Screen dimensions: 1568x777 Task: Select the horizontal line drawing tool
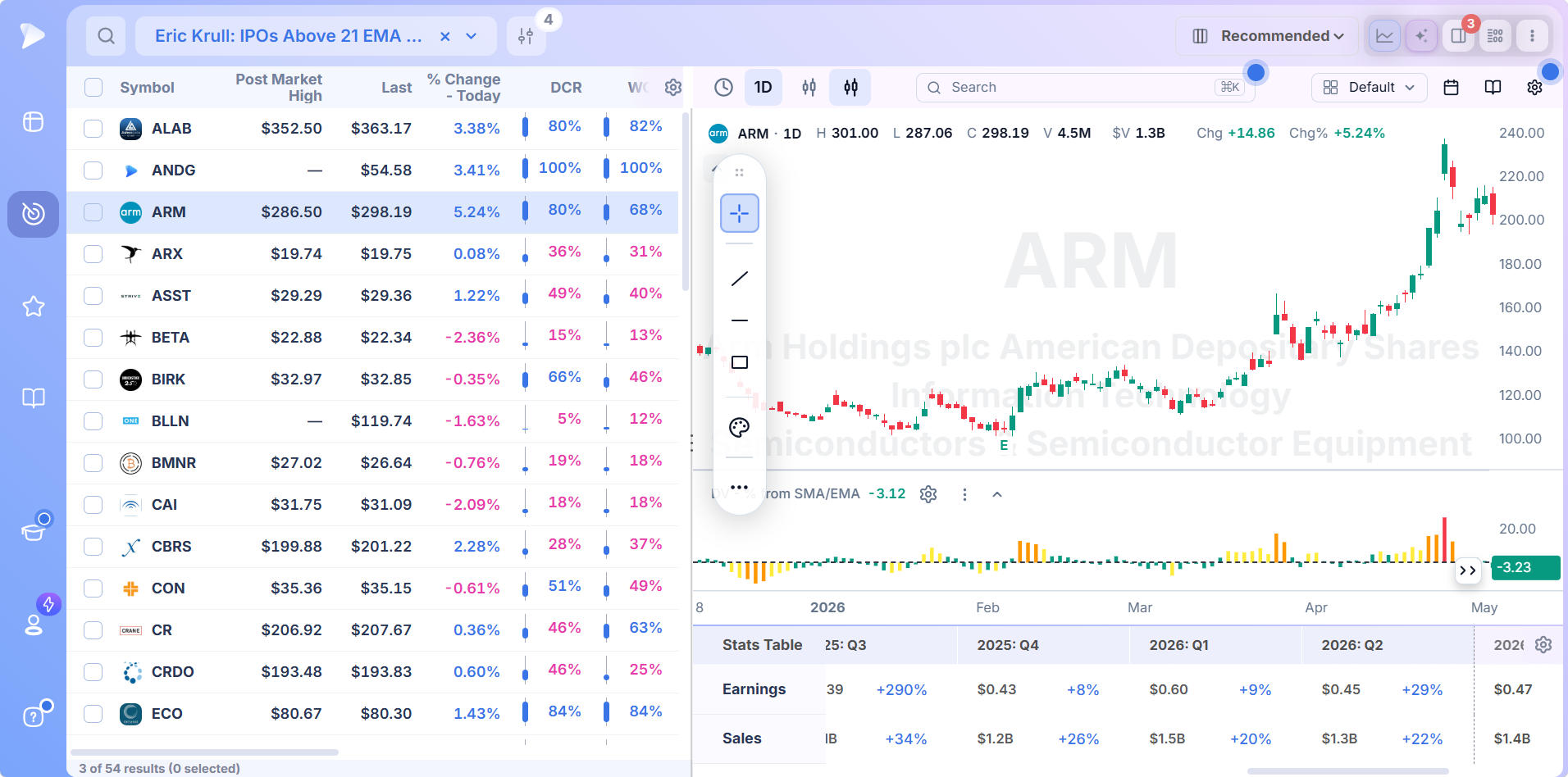point(739,320)
